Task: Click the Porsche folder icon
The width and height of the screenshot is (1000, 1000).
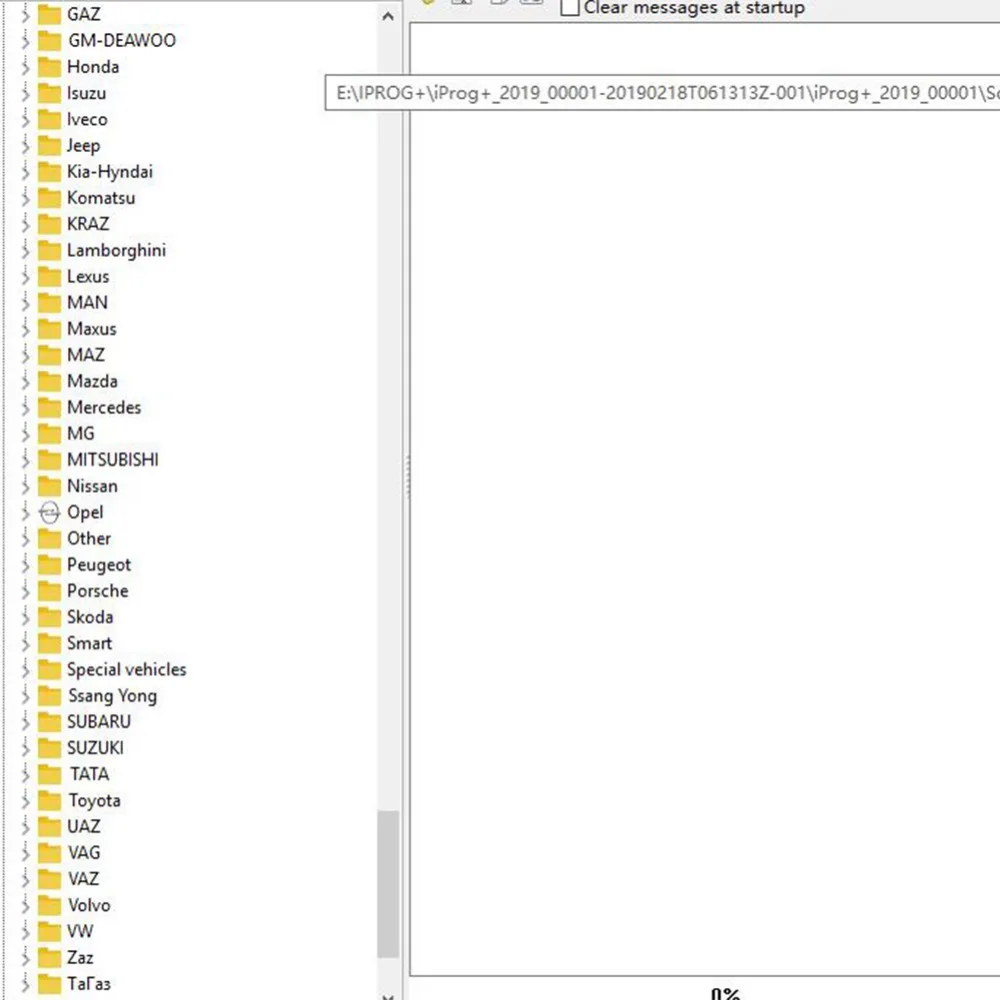Action: click(49, 590)
